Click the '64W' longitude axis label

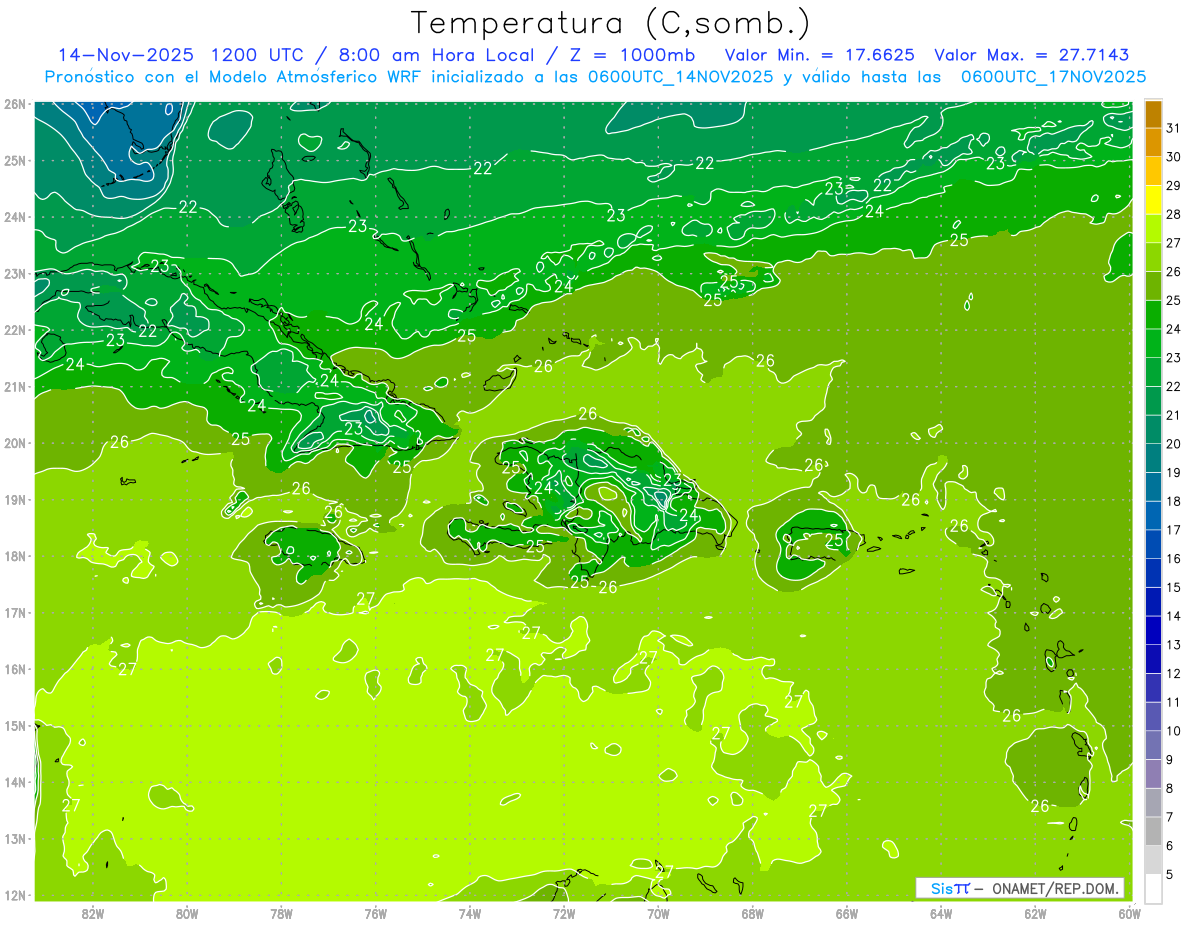941,913
